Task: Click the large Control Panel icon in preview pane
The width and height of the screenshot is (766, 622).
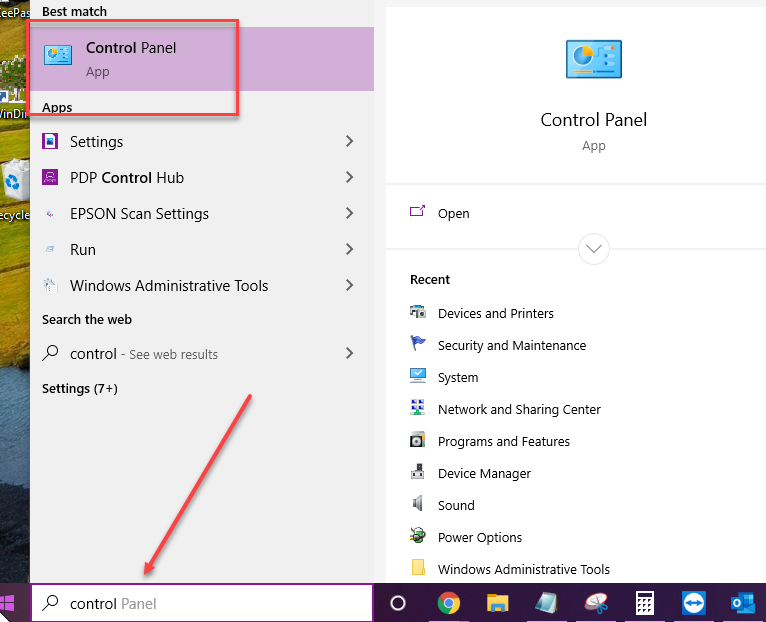Action: tap(594, 59)
